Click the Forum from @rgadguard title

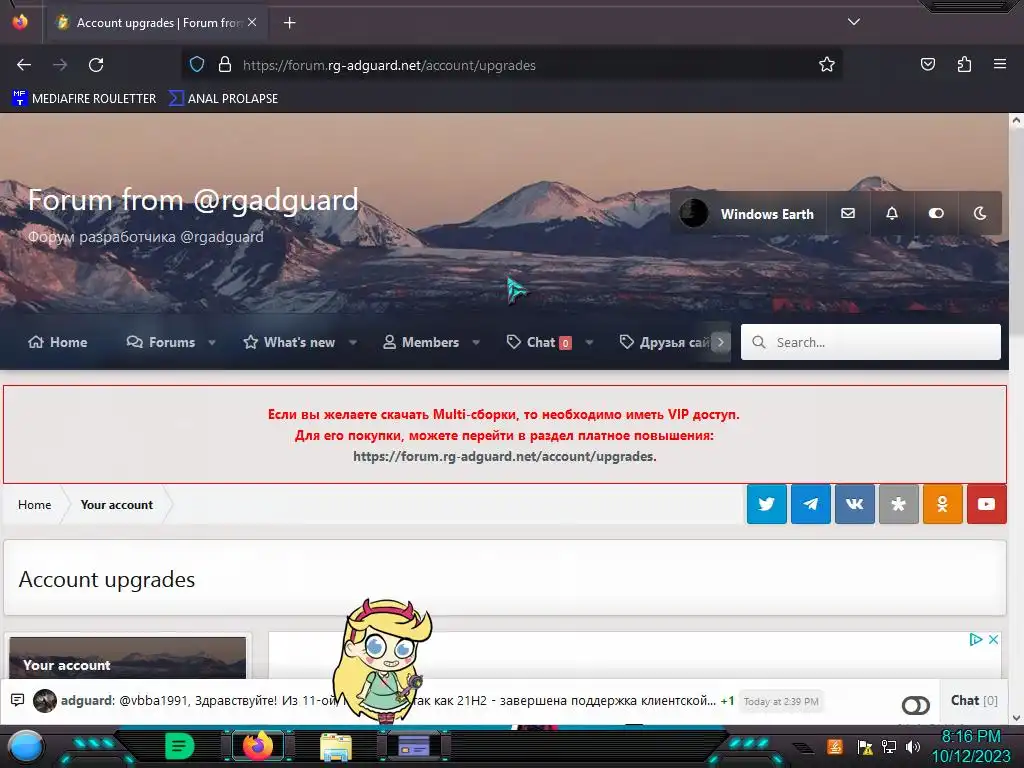pyautogui.click(x=193, y=199)
